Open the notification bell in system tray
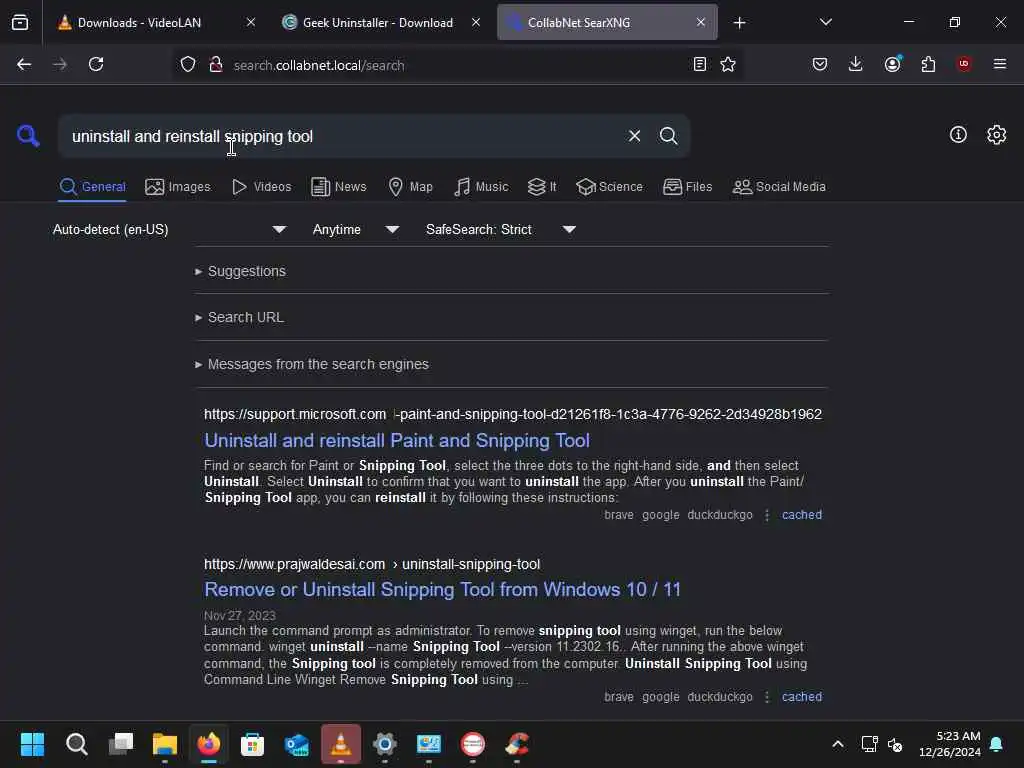This screenshot has width=1024, height=768. 996,744
